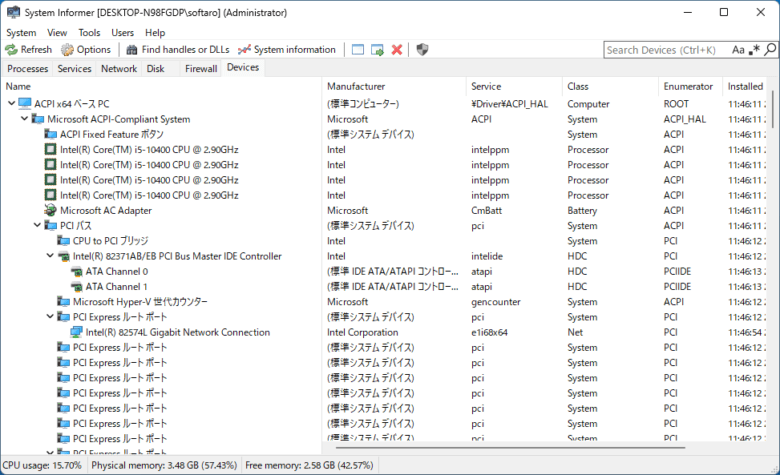The height and width of the screenshot is (475, 780).
Task: Open the Options gear icon
Action: click(x=67, y=50)
